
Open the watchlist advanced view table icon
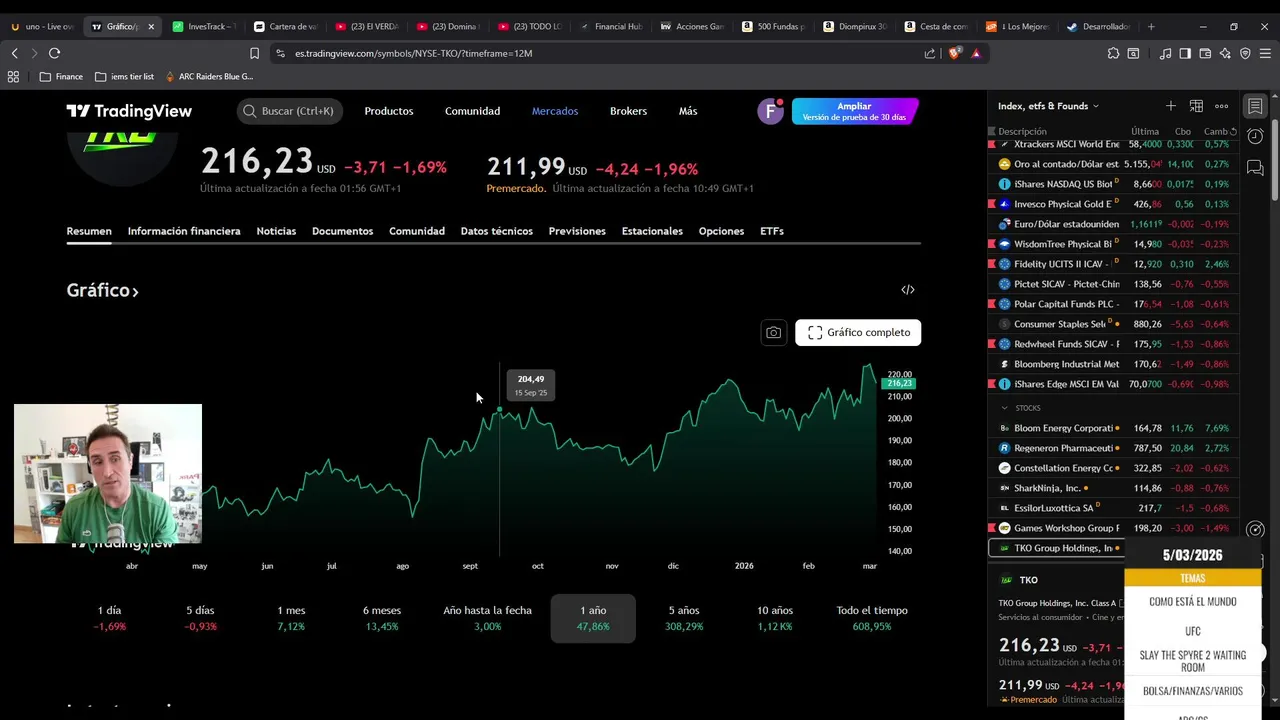coord(1196,106)
